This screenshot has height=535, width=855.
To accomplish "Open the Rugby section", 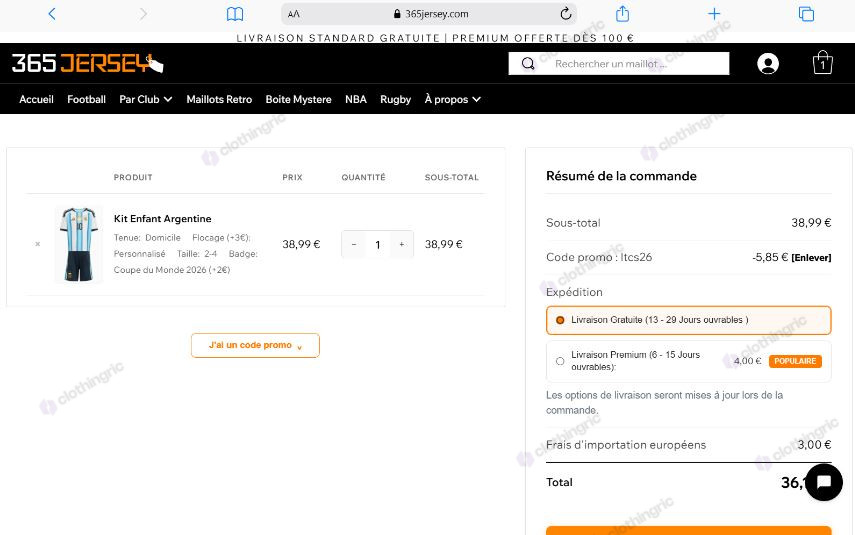I will tap(395, 99).
